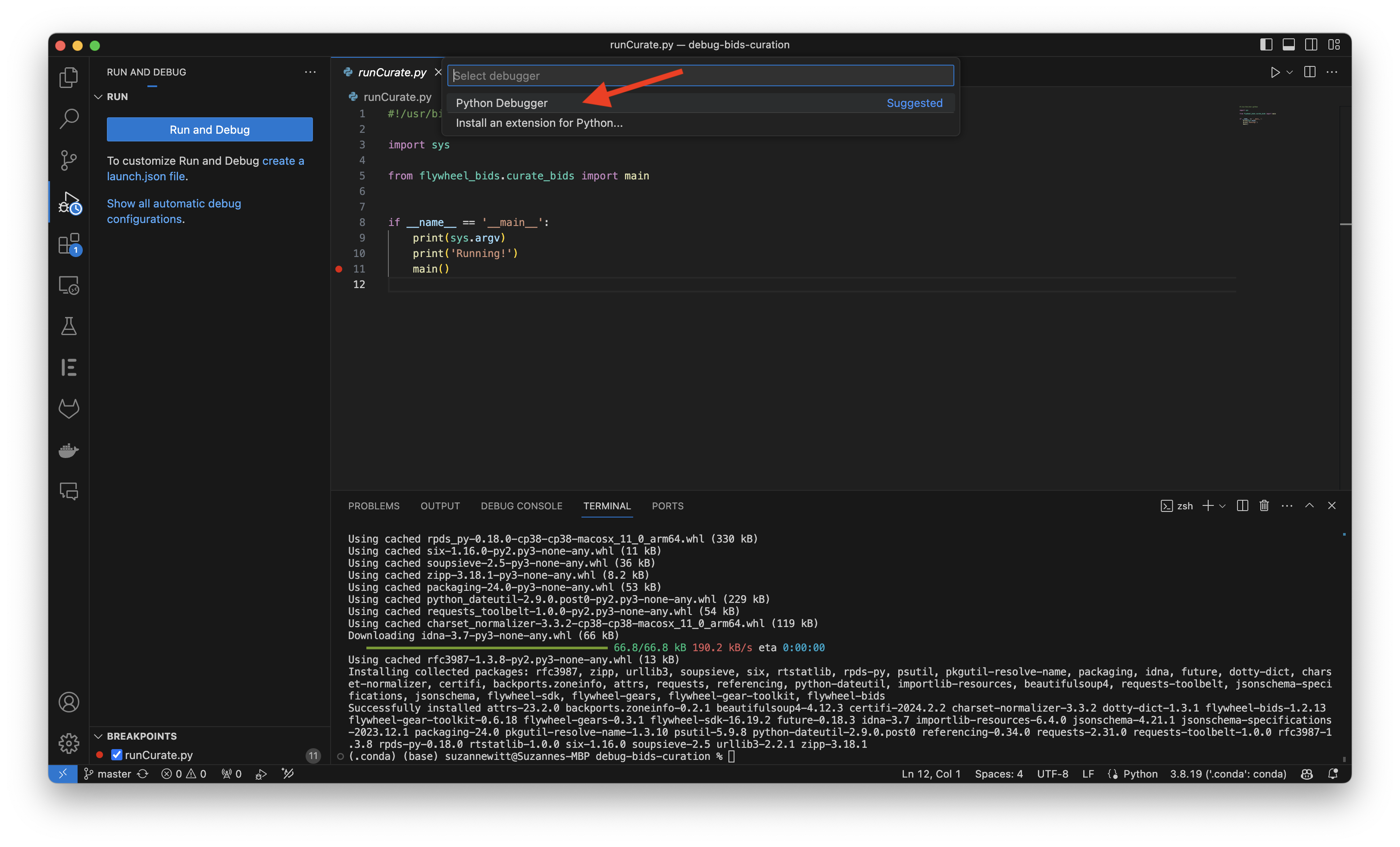Open the Explorer view in activity bar
The width and height of the screenshot is (1400, 847).
coord(69,77)
